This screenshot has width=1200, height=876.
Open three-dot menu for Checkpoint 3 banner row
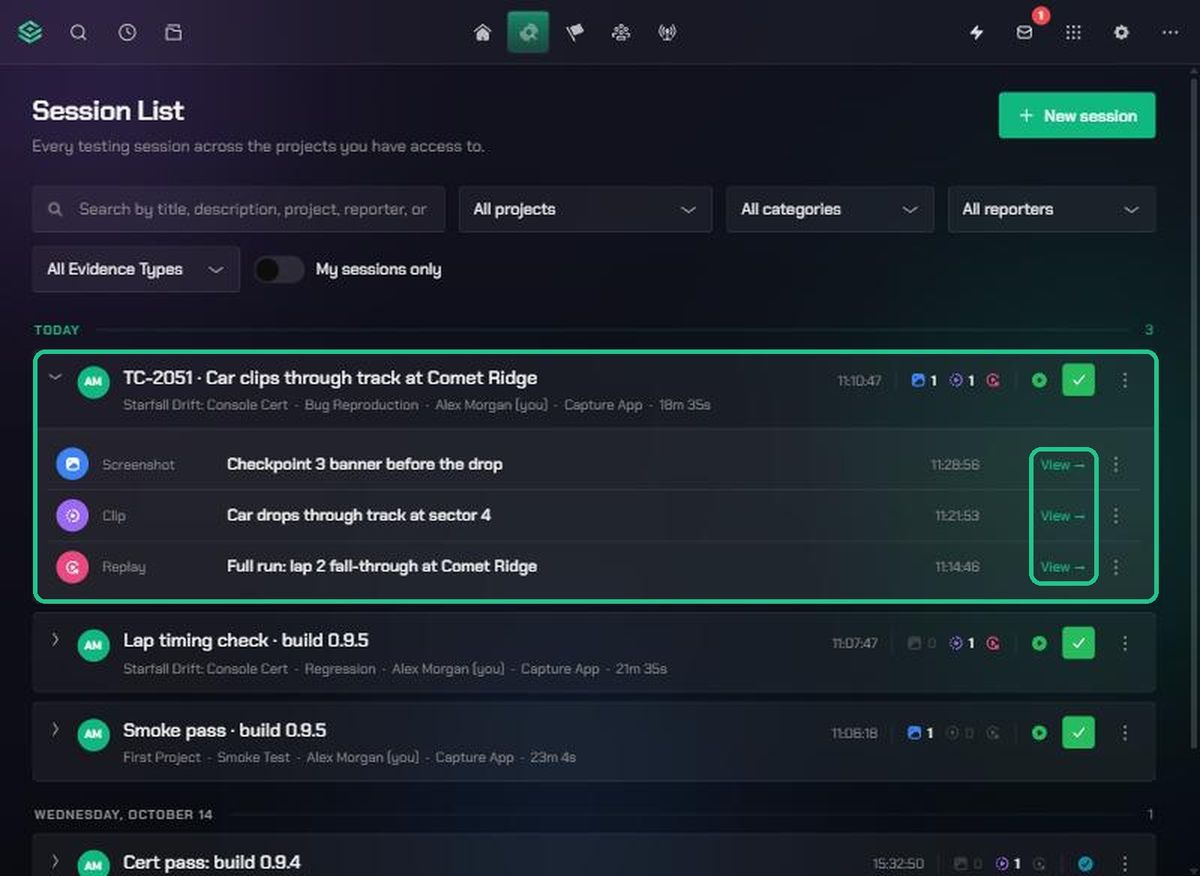[x=1116, y=465]
